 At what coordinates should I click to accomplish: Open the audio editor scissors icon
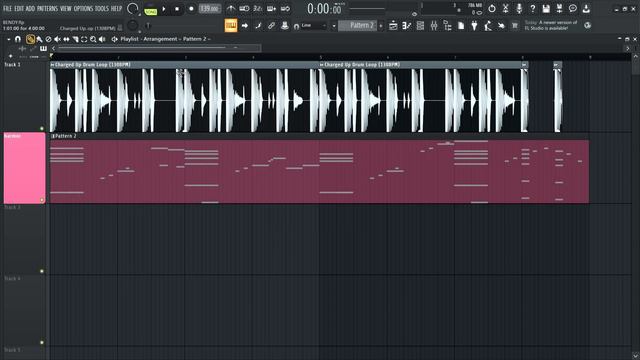pyautogui.click(x=505, y=8)
